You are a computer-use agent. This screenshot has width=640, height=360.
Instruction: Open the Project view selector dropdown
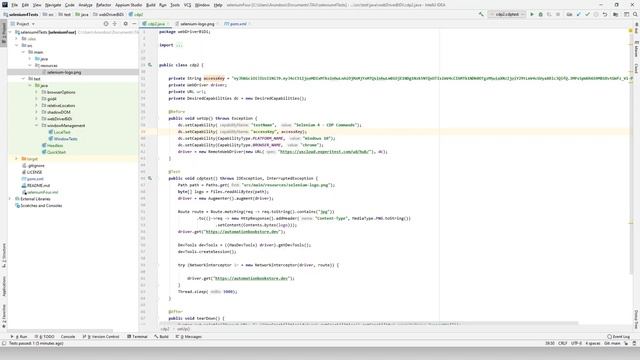click(x=23, y=24)
